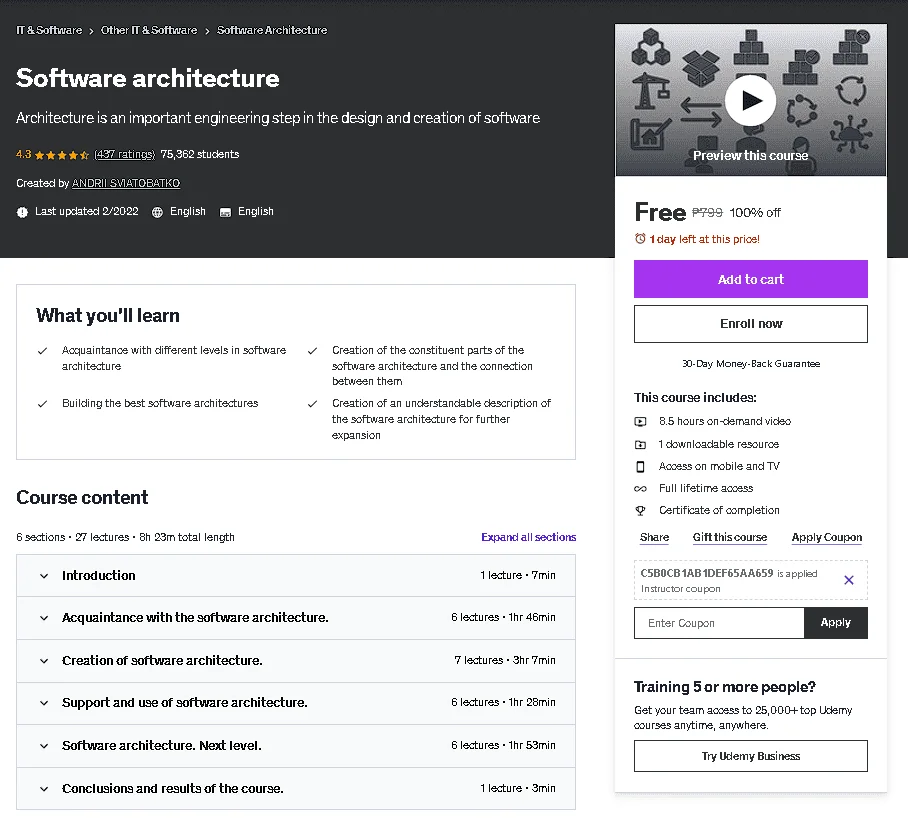This screenshot has height=826, width=908.
Task: Expand Conclusions and results of the course
Action: click(296, 789)
